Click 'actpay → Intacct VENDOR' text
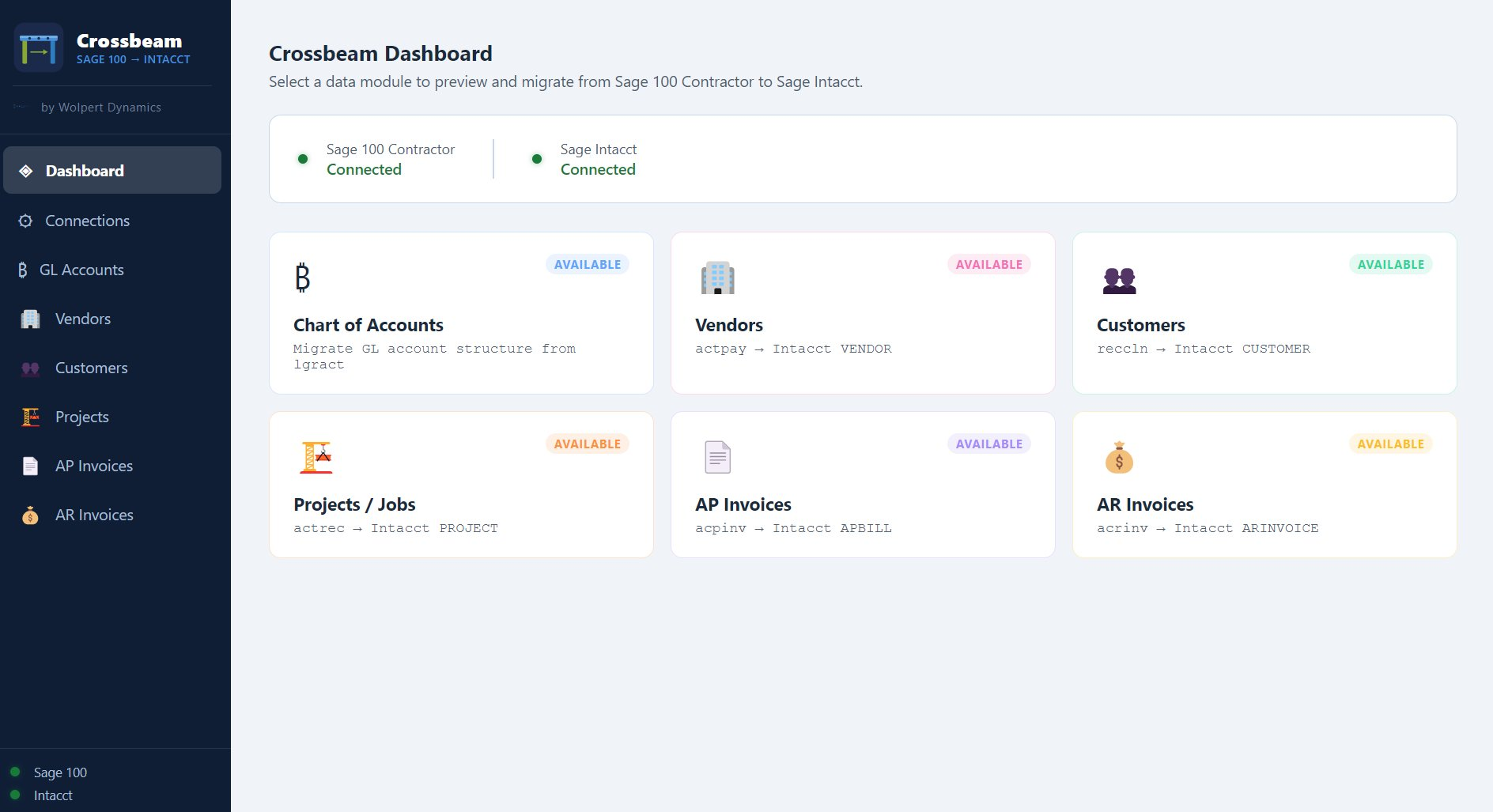Screen dimensions: 1493x812 [x=793, y=349]
